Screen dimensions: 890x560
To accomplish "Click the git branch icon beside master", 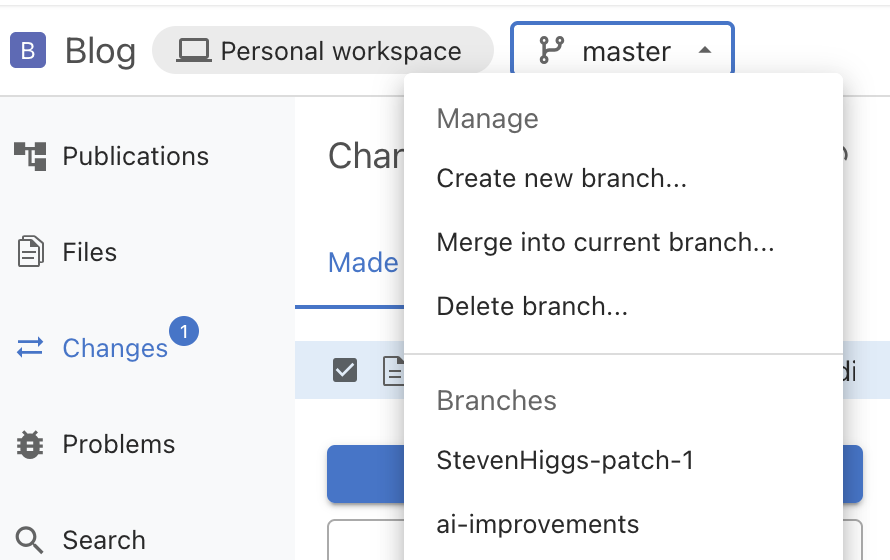I will (x=551, y=50).
